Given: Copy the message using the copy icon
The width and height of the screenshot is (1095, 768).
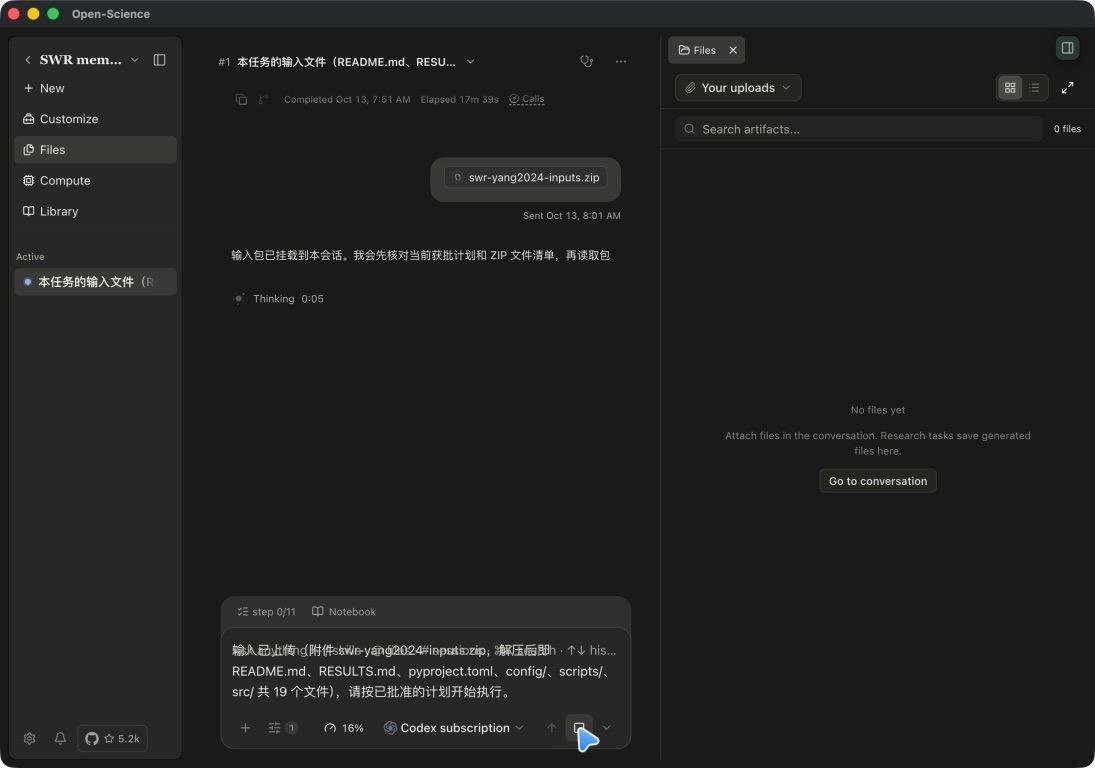Looking at the screenshot, I should pyautogui.click(x=241, y=99).
